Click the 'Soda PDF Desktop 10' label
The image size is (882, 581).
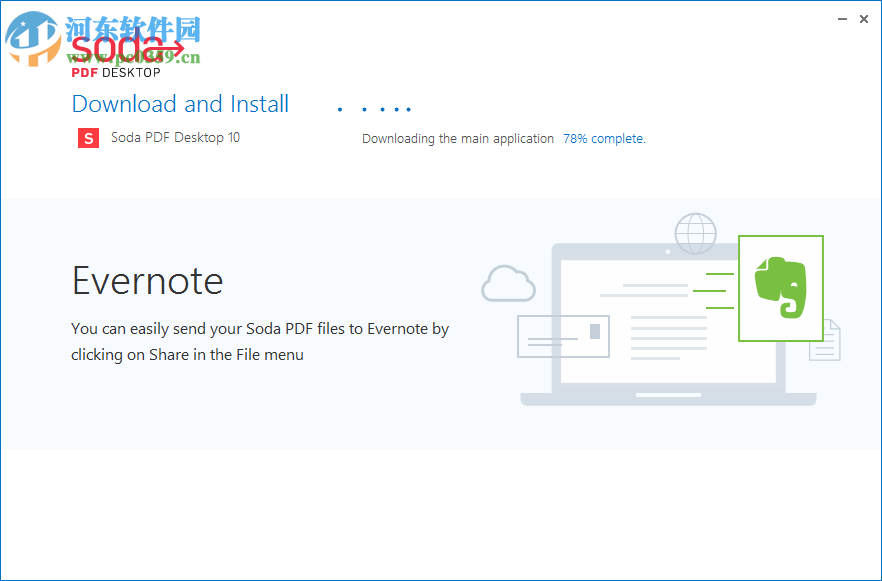(x=176, y=137)
